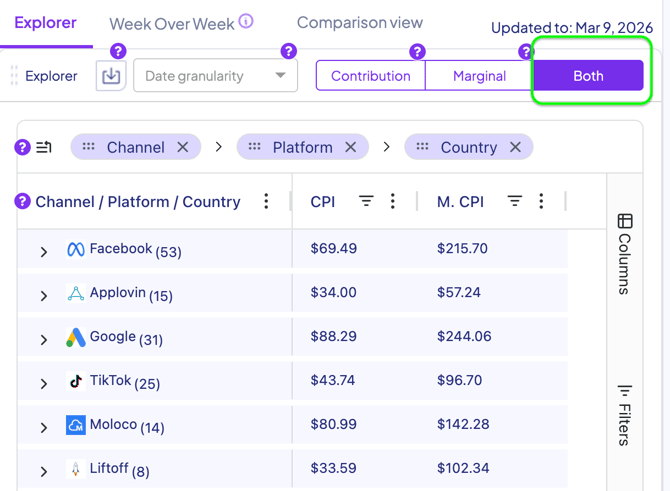Screen dimensions: 670x491
Task: Expand the Facebook row
Action: [44, 252]
